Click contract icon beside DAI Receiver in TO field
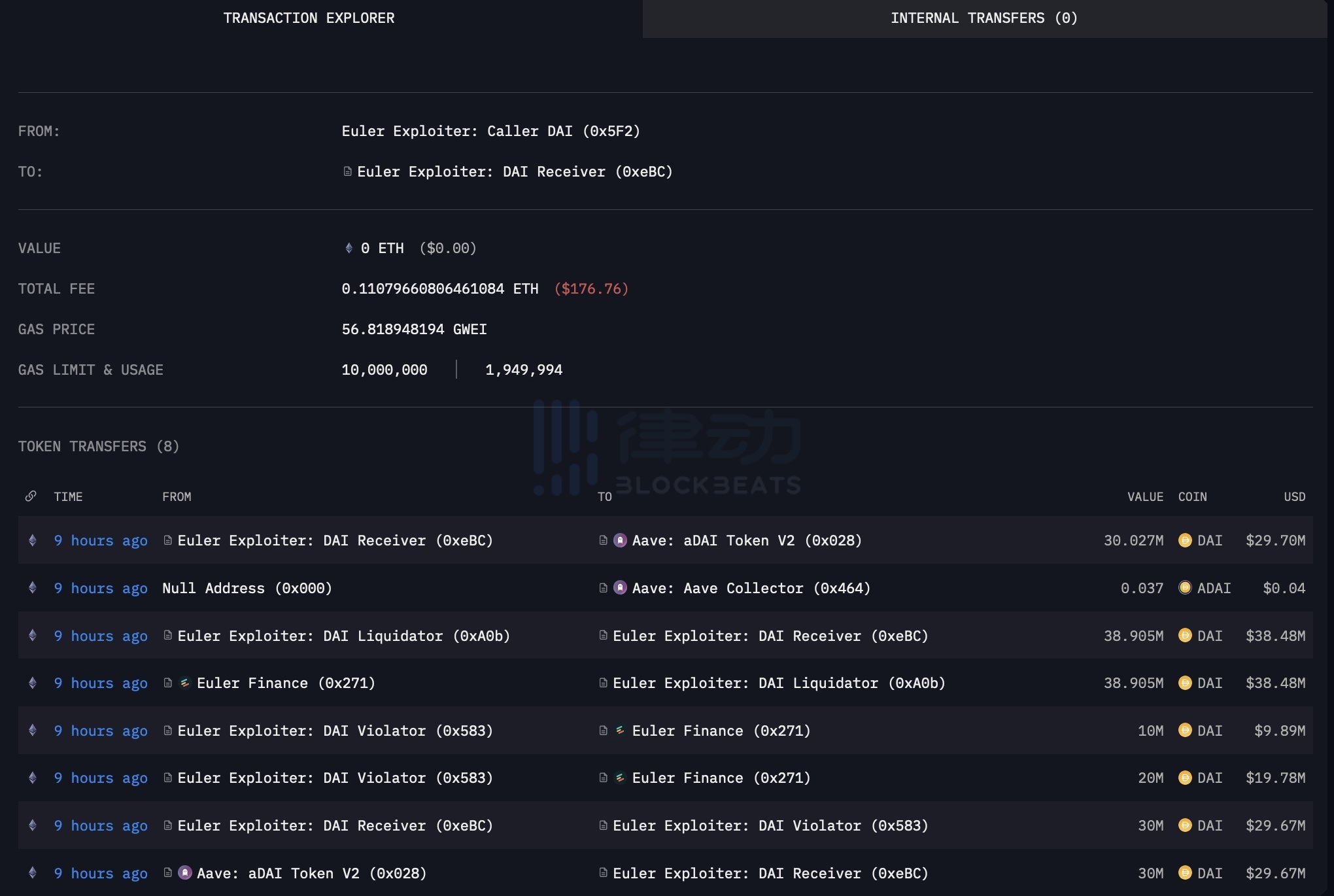 tap(347, 171)
